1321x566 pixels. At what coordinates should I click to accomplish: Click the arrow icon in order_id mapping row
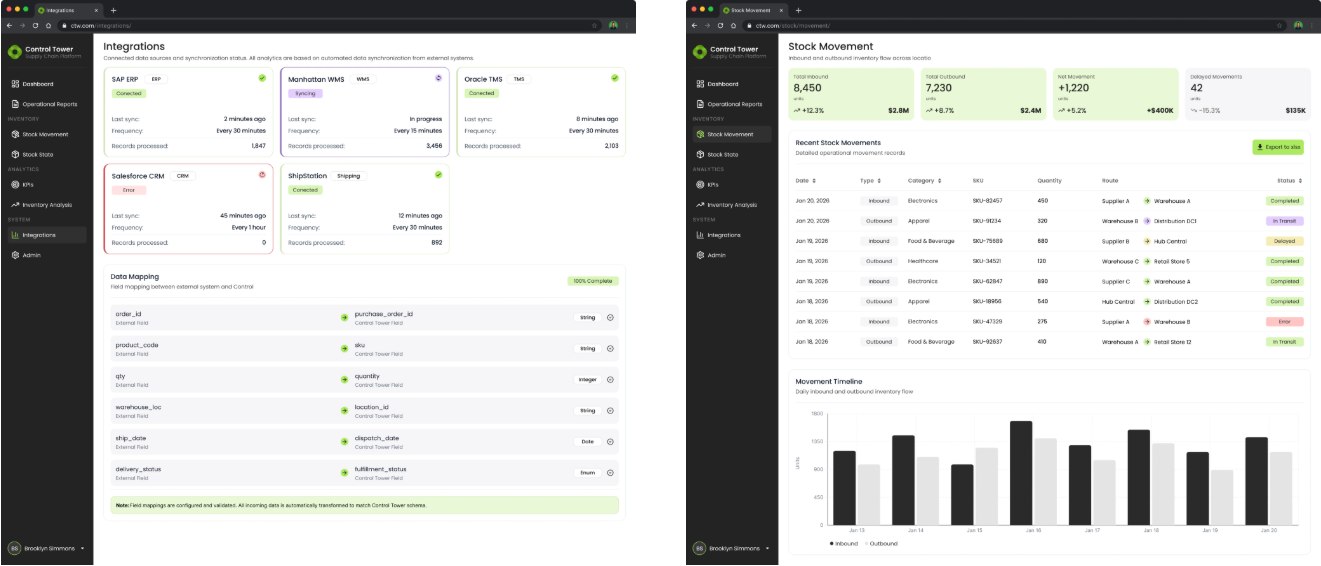344,318
